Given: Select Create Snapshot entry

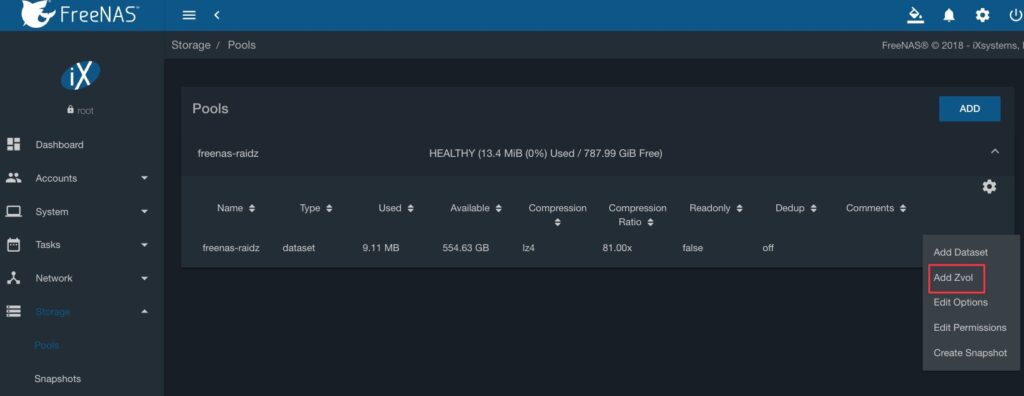Looking at the screenshot, I should (x=970, y=353).
